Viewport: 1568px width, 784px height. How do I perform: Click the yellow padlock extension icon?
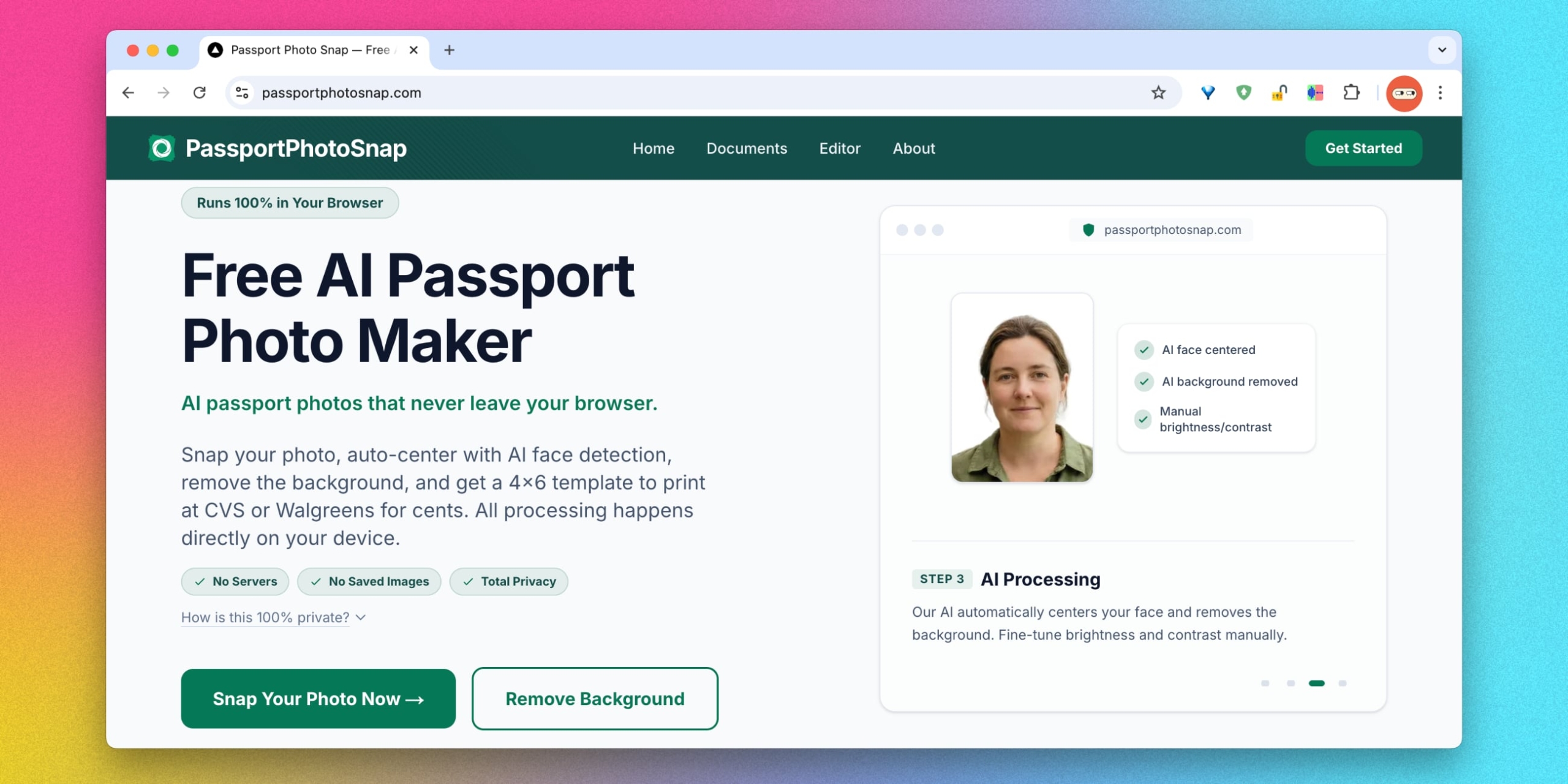pyautogui.click(x=1279, y=92)
